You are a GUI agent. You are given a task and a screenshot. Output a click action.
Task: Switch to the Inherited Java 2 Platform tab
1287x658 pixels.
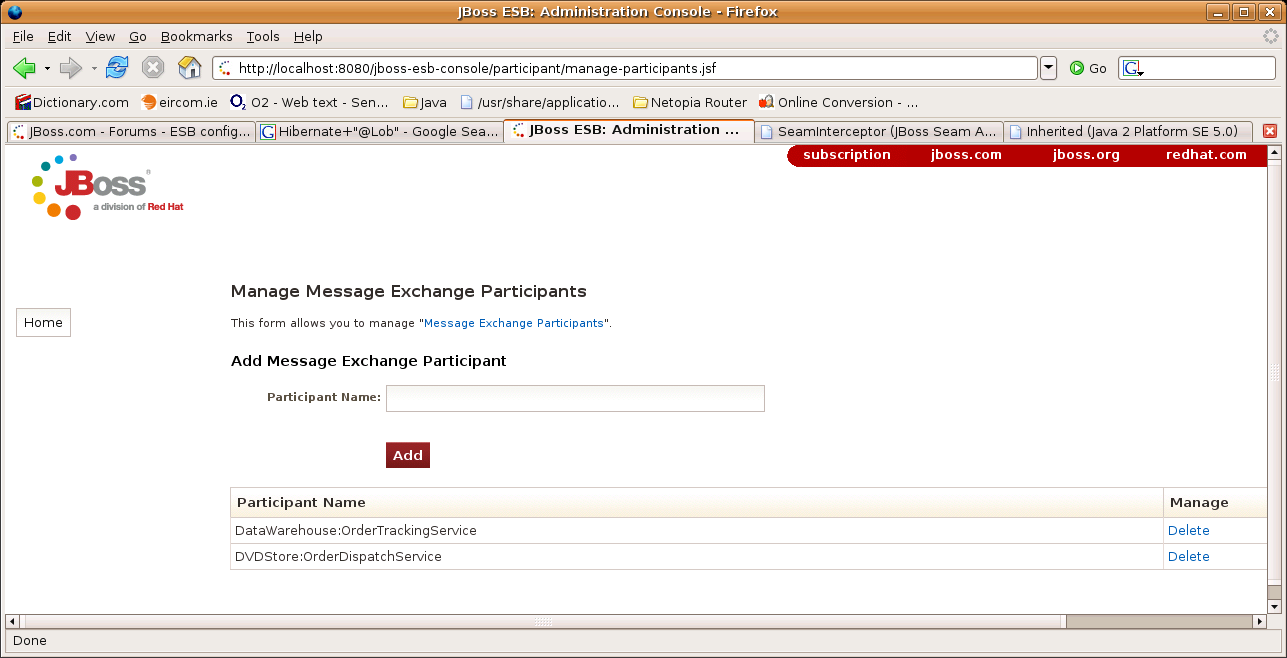point(1129,131)
